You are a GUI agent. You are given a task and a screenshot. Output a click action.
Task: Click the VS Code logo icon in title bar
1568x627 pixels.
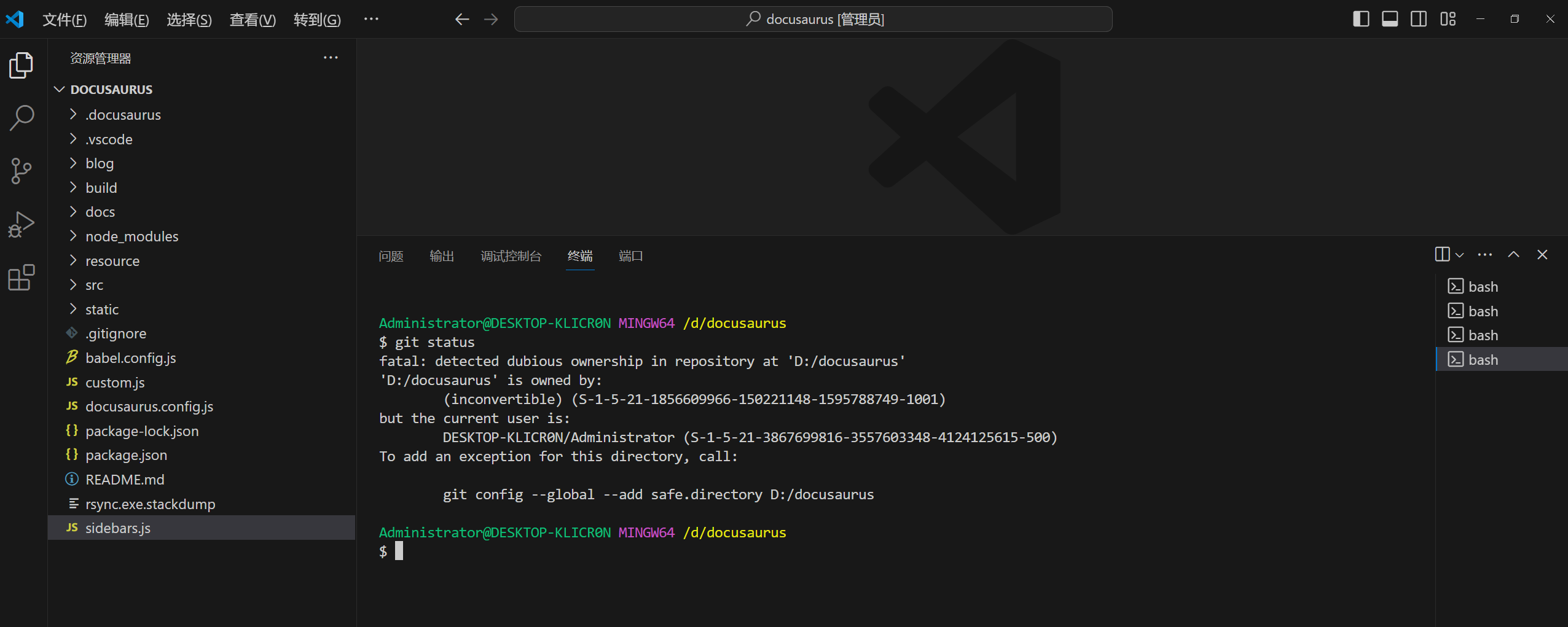(x=15, y=19)
